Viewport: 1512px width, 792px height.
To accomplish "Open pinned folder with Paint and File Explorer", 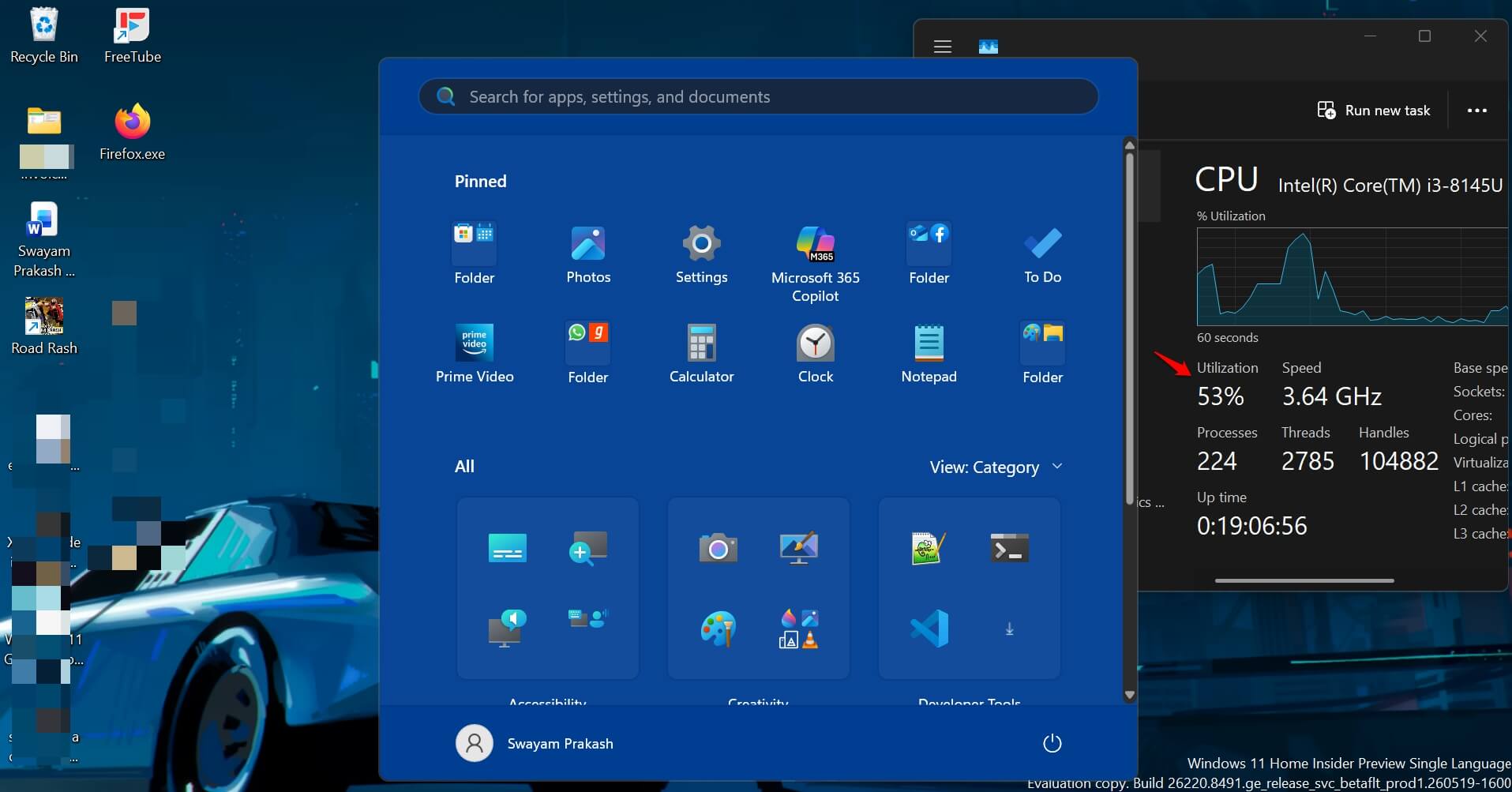I will click(x=1042, y=354).
